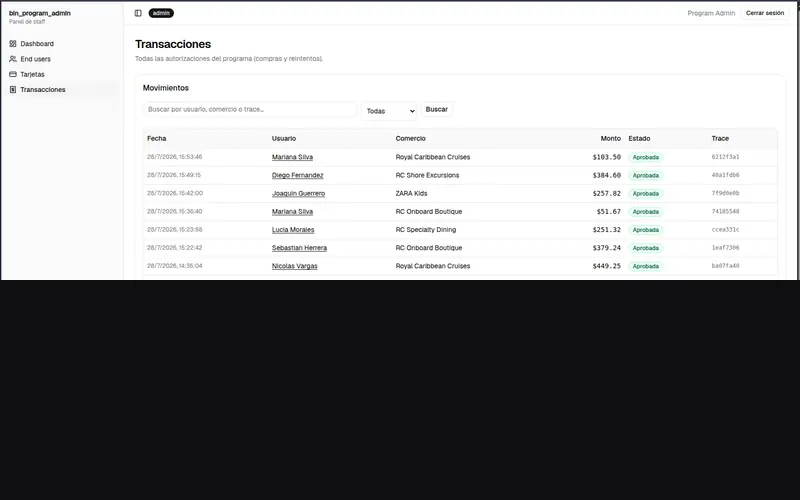This screenshot has width=800, height=500.
Task: Click amount $449.25
Action: pyautogui.click(x=607, y=266)
